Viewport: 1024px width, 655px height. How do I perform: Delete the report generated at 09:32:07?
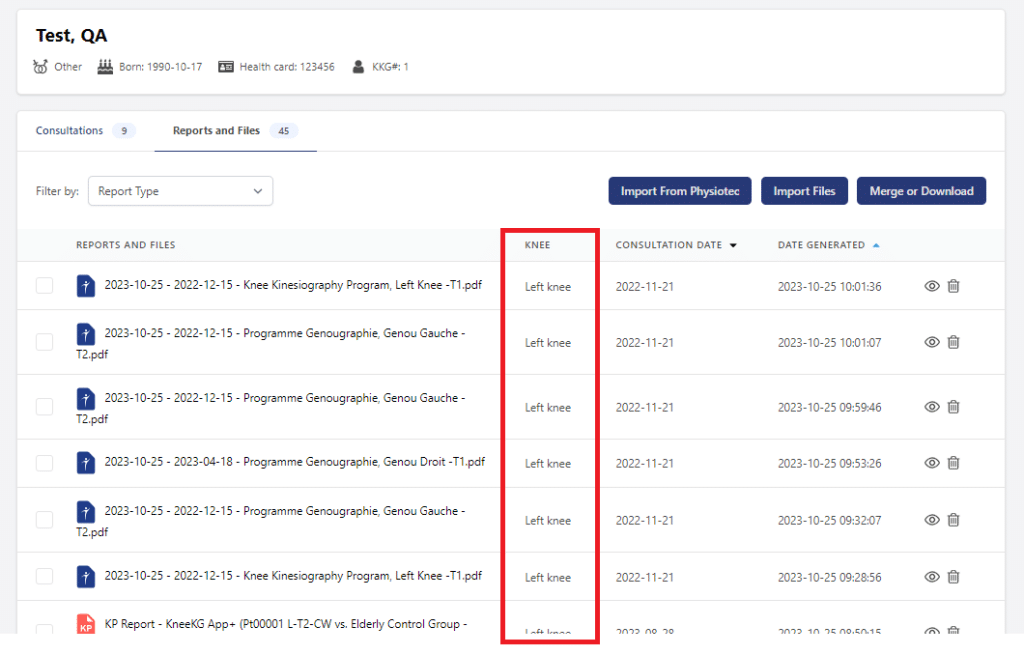pos(953,520)
